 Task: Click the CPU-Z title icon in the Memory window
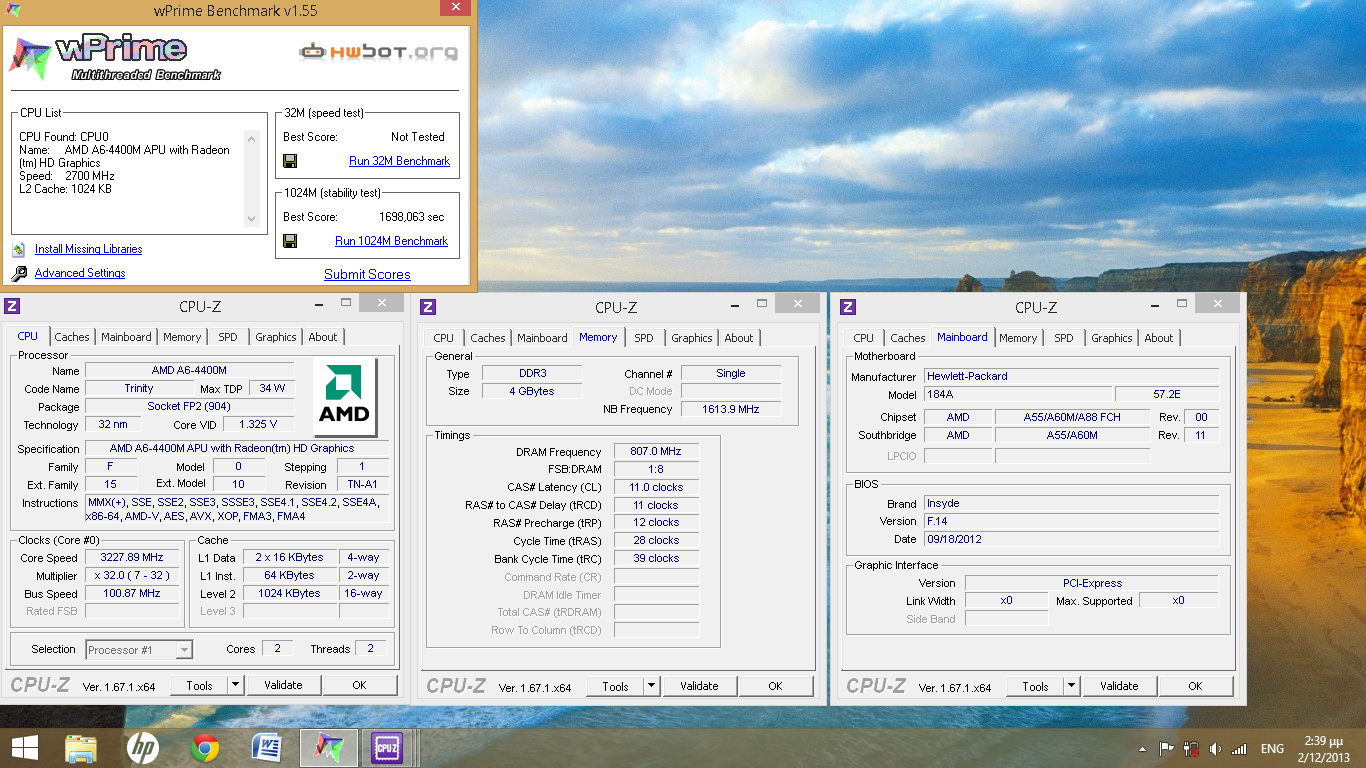pos(428,307)
